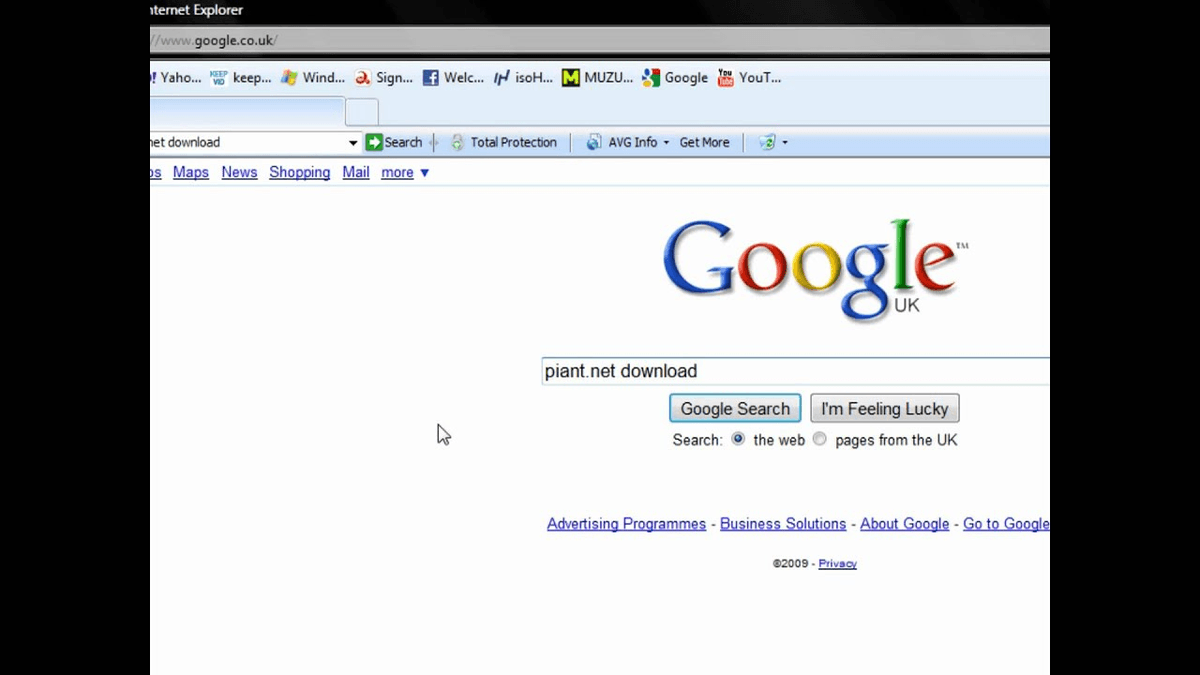Open AVG Total Protection
Image resolution: width=1200 pixels, height=675 pixels.
(x=503, y=142)
